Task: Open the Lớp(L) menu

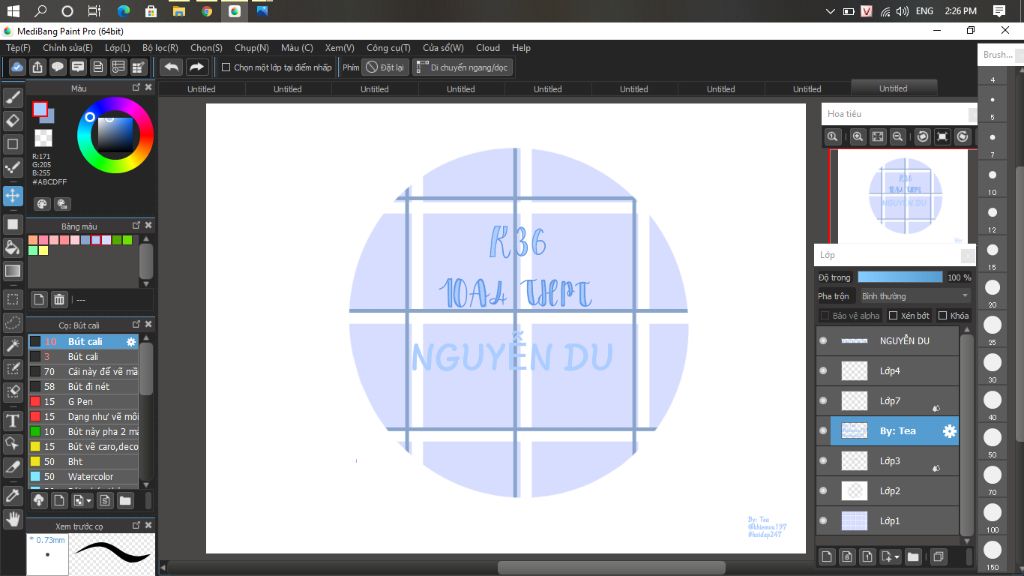Action: [x=118, y=48]
